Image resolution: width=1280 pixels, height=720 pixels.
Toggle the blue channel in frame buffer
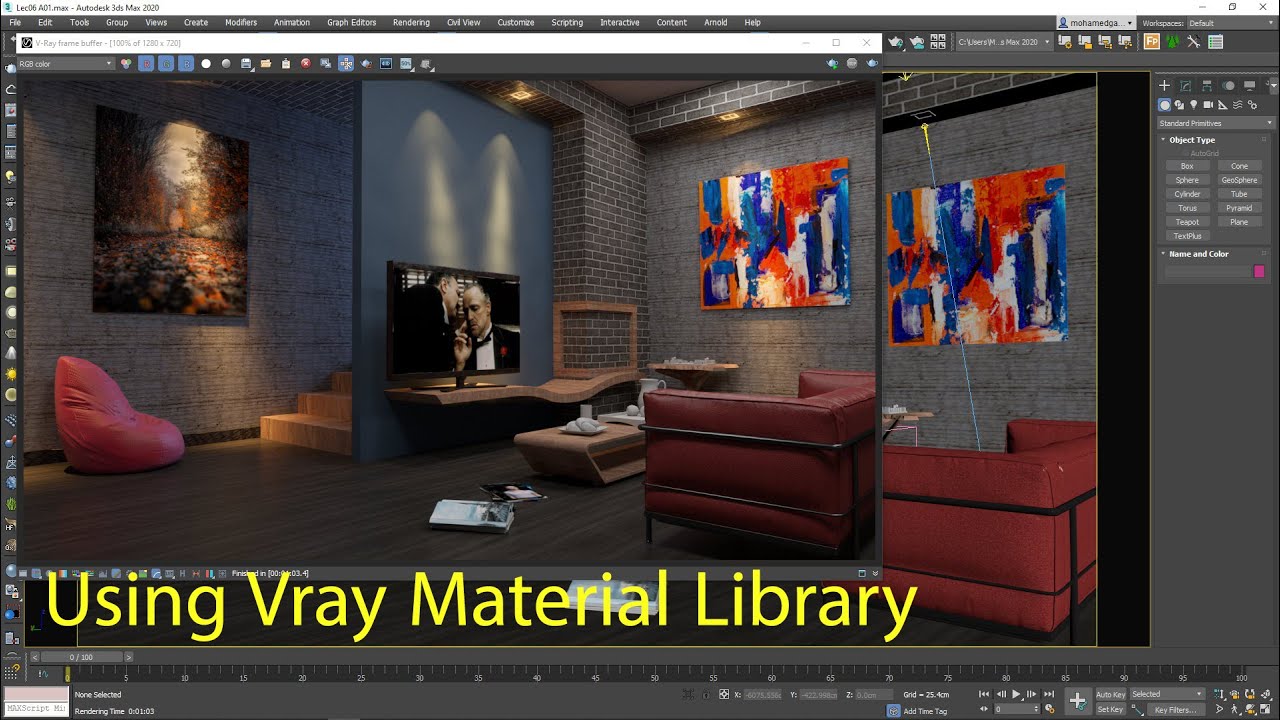(x=186, y=64)
